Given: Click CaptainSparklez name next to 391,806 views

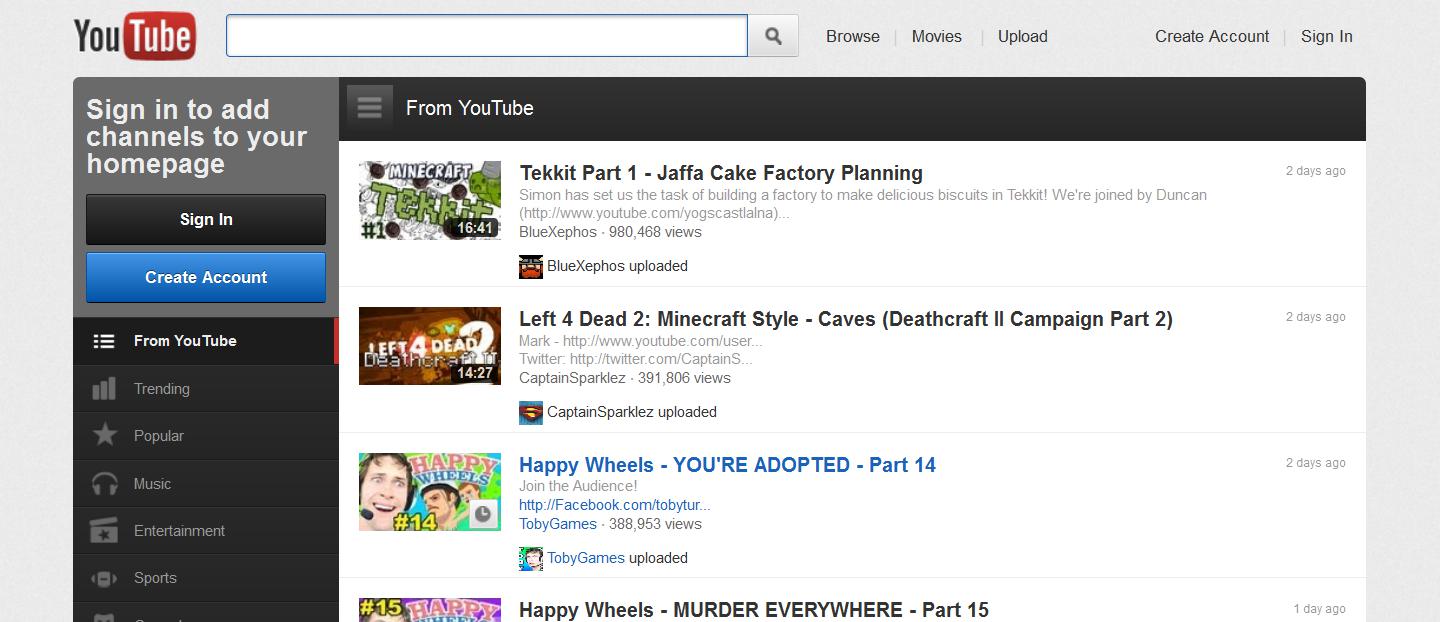Looking at the screenshot, I should 572,378.
